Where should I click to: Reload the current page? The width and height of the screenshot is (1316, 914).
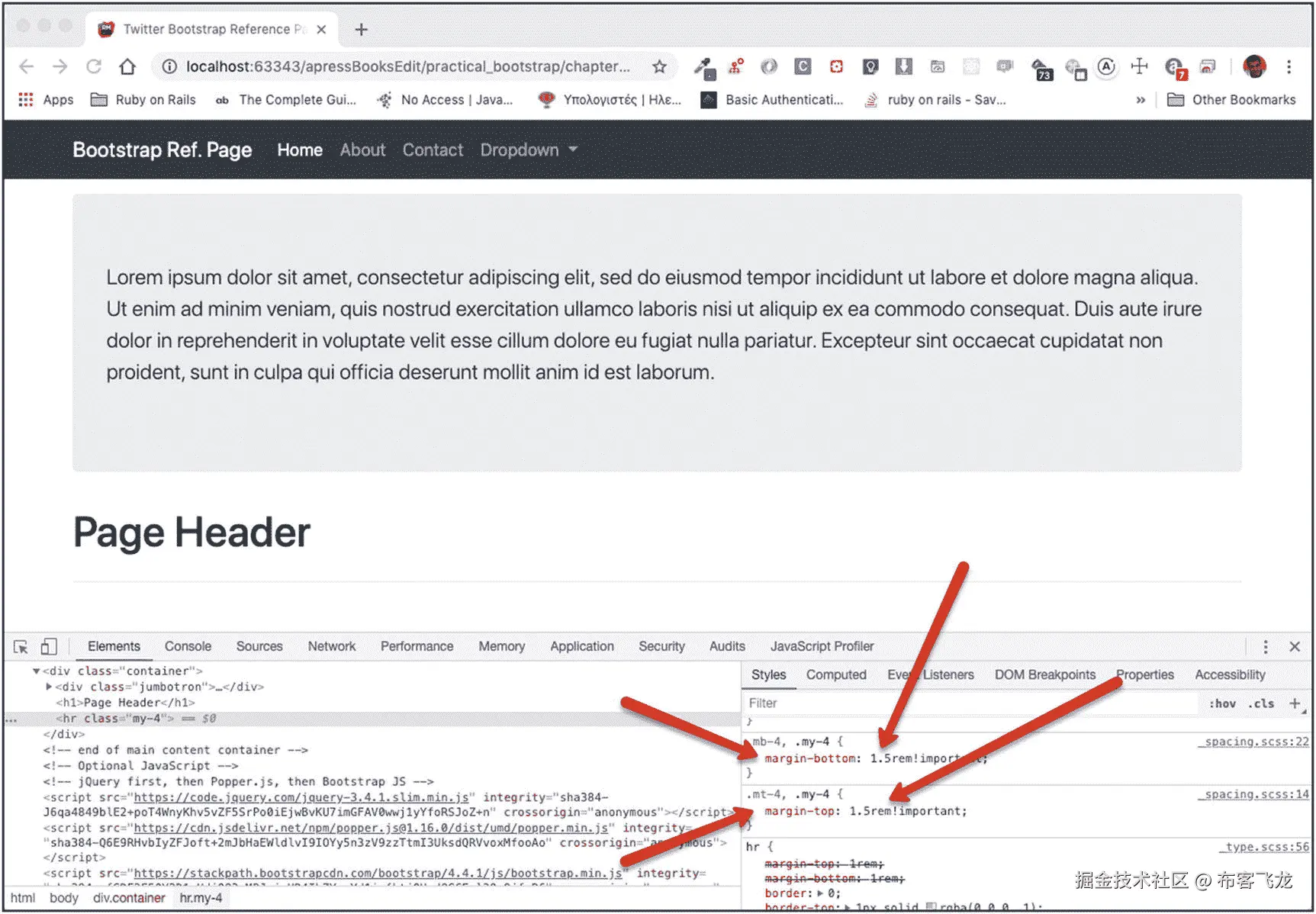pos(94,66)
